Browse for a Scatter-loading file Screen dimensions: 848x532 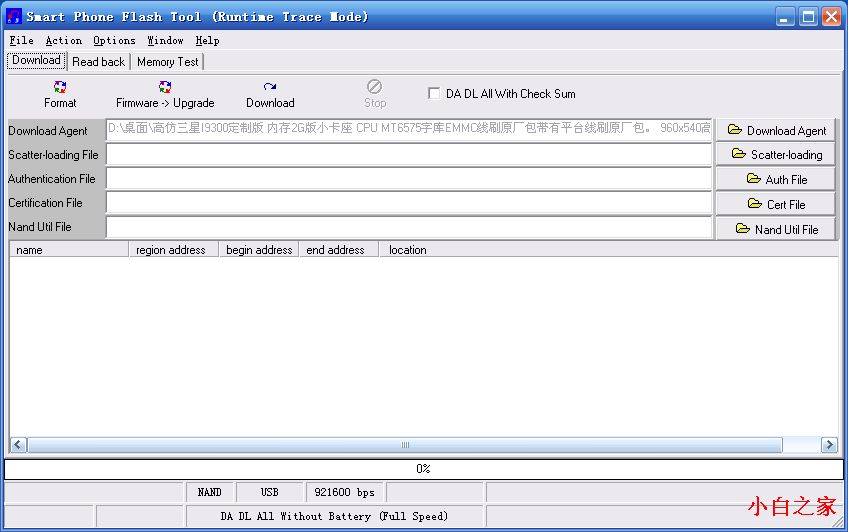pyautogui.click(x=776, y=155)
